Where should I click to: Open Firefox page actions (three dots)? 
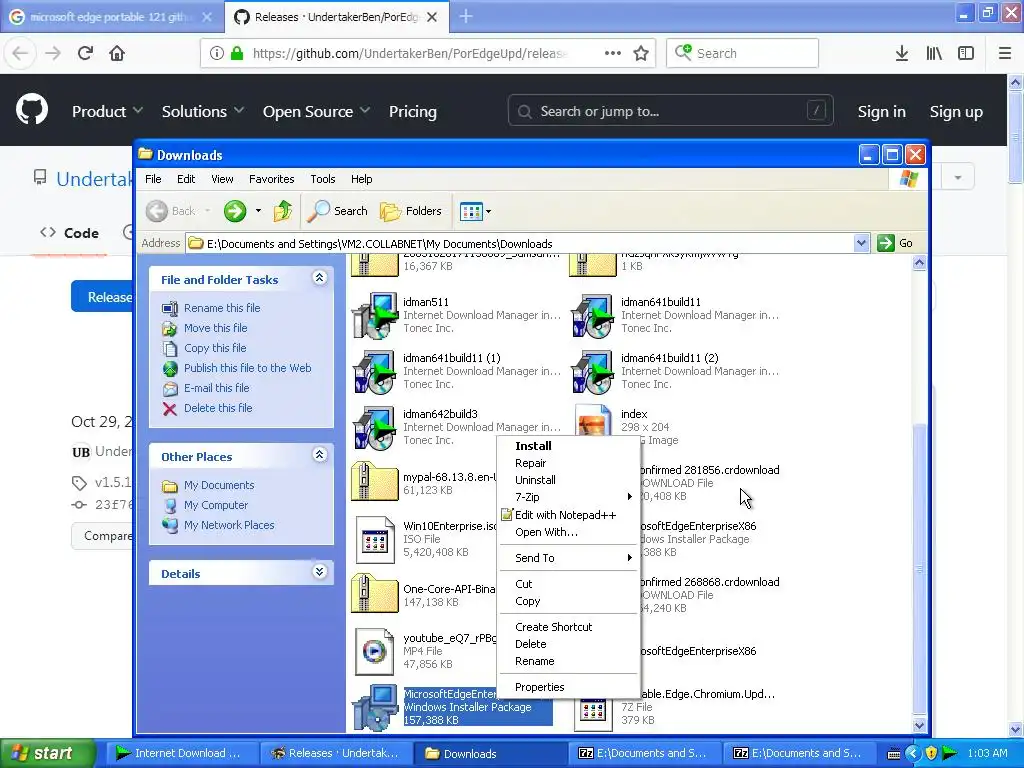[613, 53]
